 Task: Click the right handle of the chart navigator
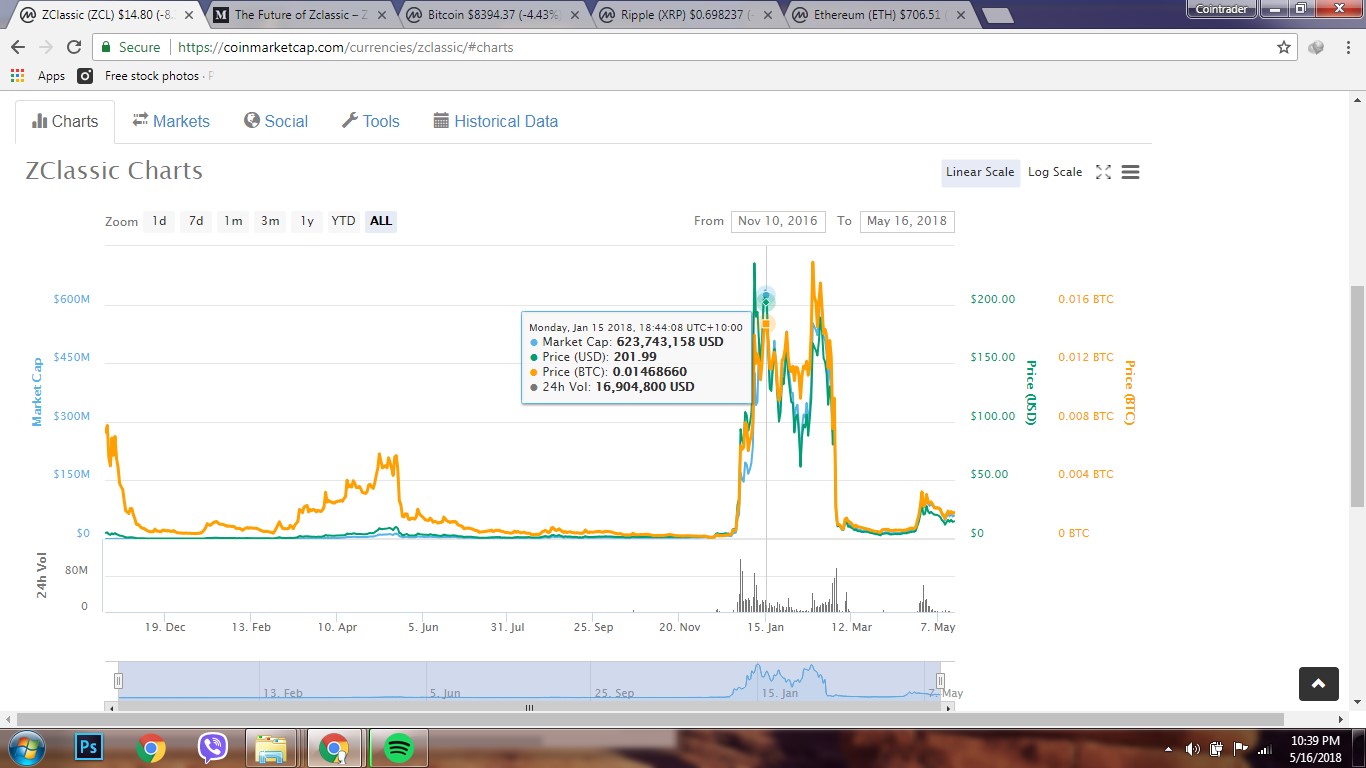pos(940,681)
